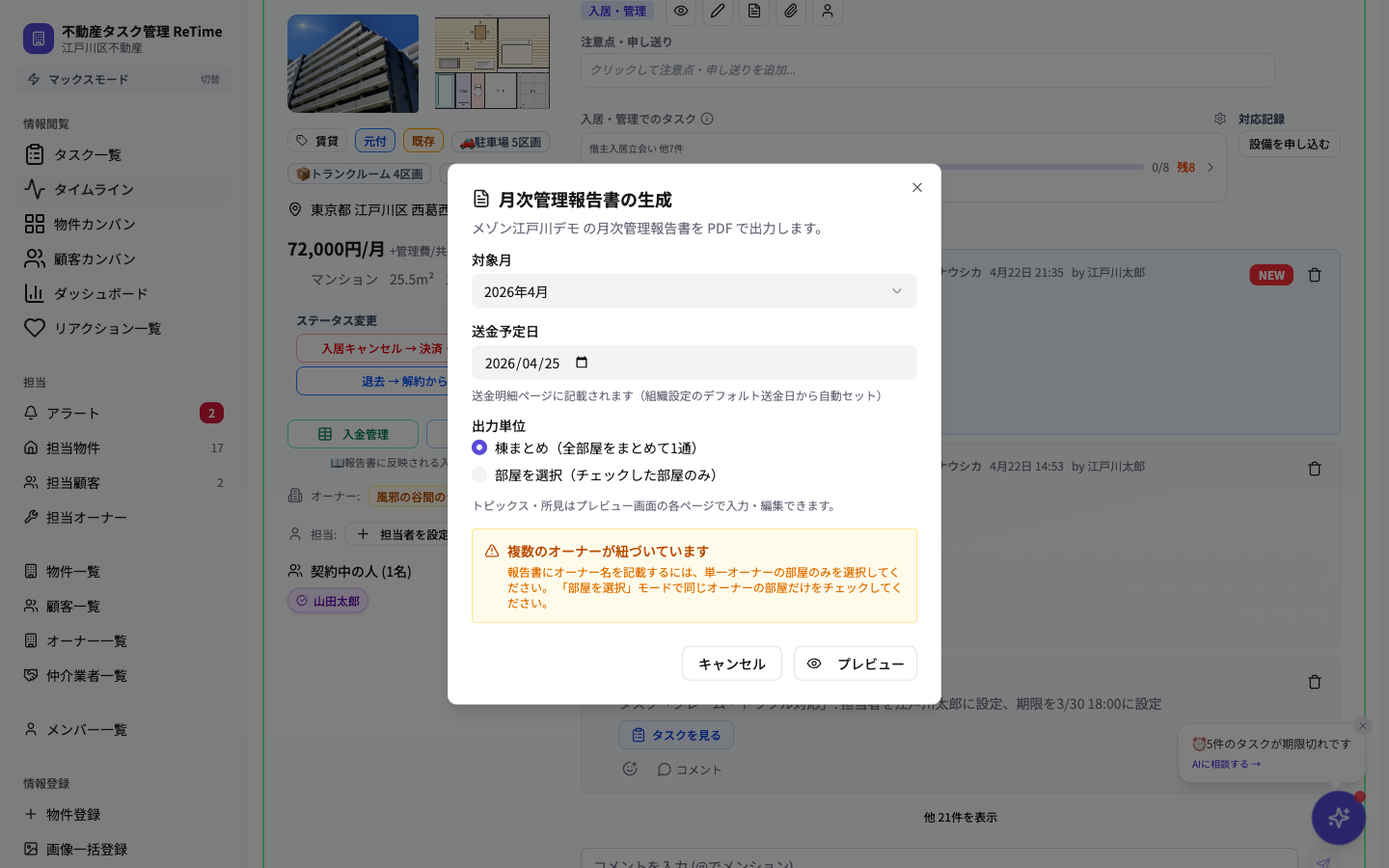Image resolution: width=1389 pixels, height=868 pixels.
Task: Click the 担当顧客 people icon
Action: (x=31, y=482)
